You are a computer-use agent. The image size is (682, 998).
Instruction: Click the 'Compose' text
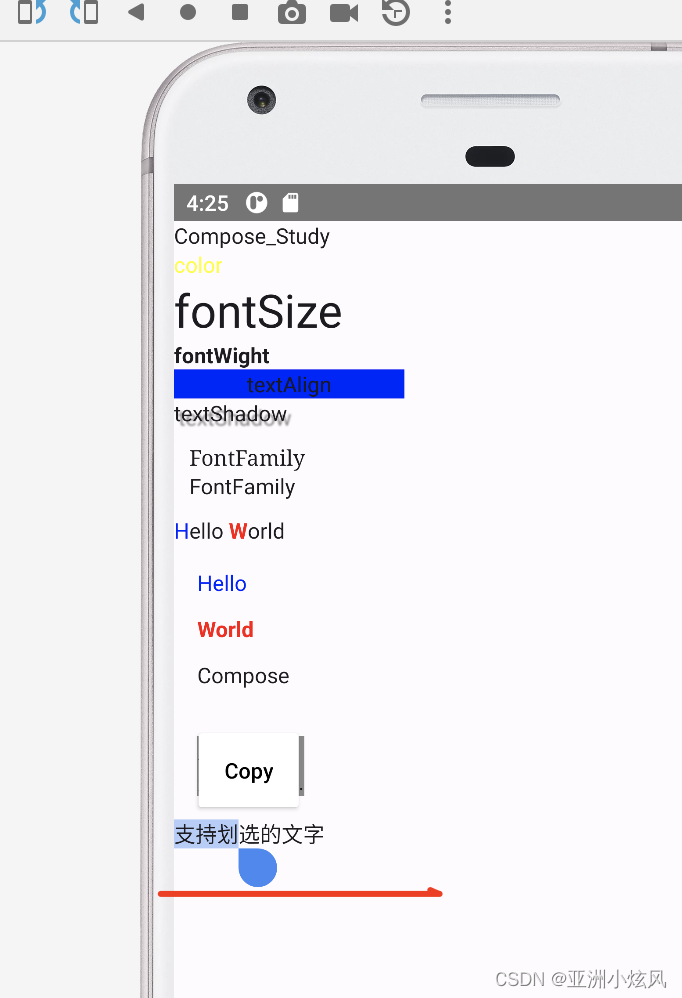coord(244,676)
